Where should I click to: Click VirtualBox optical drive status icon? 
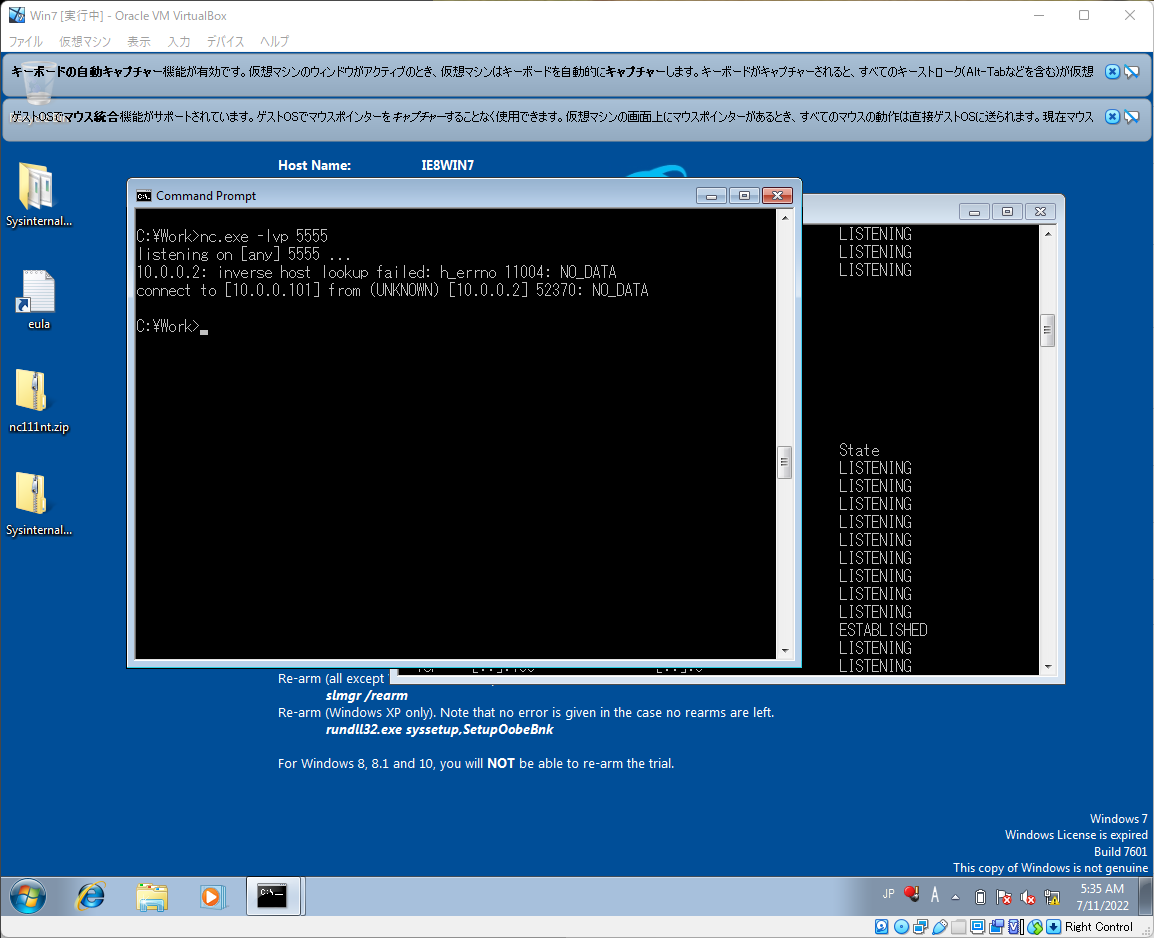pyautogui.click(x=901, y=927)
